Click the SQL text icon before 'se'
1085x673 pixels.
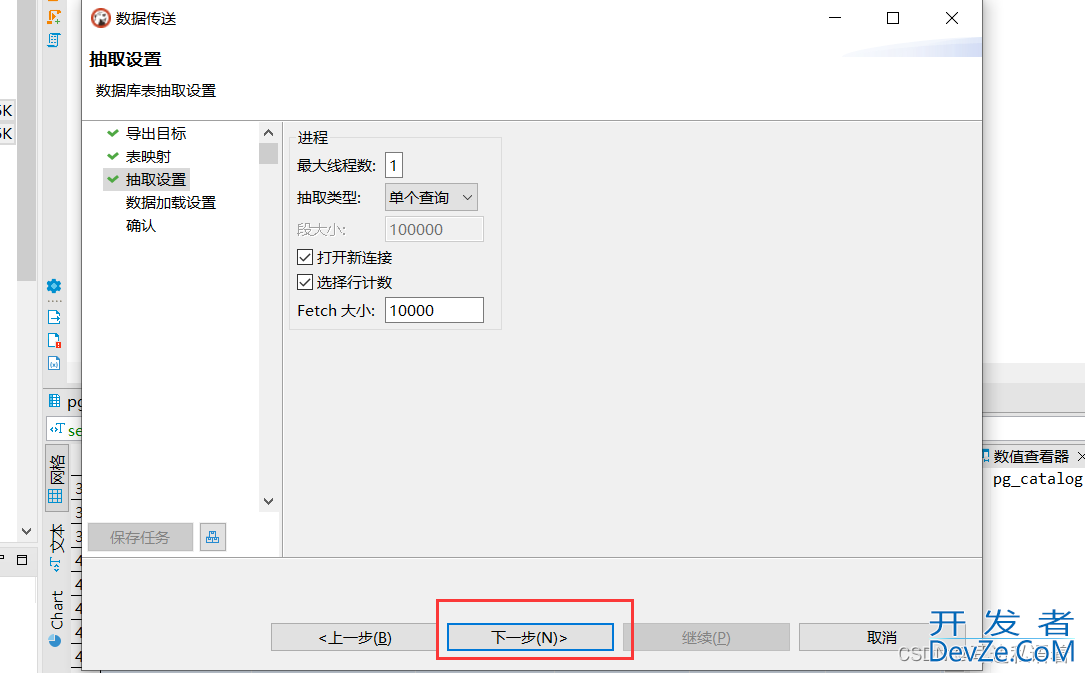click(x=57, y=429)
